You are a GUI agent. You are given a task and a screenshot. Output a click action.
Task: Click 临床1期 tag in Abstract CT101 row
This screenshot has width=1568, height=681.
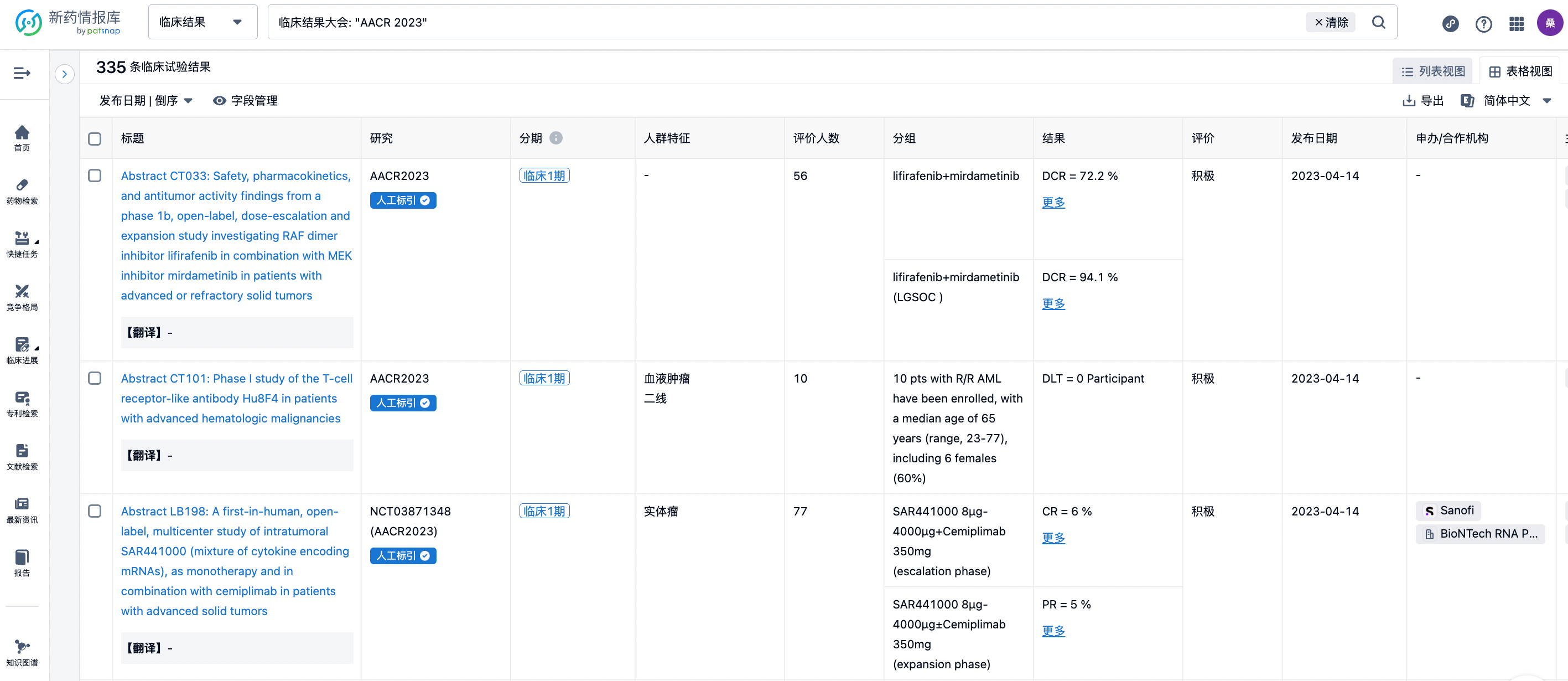pos(544,378)
